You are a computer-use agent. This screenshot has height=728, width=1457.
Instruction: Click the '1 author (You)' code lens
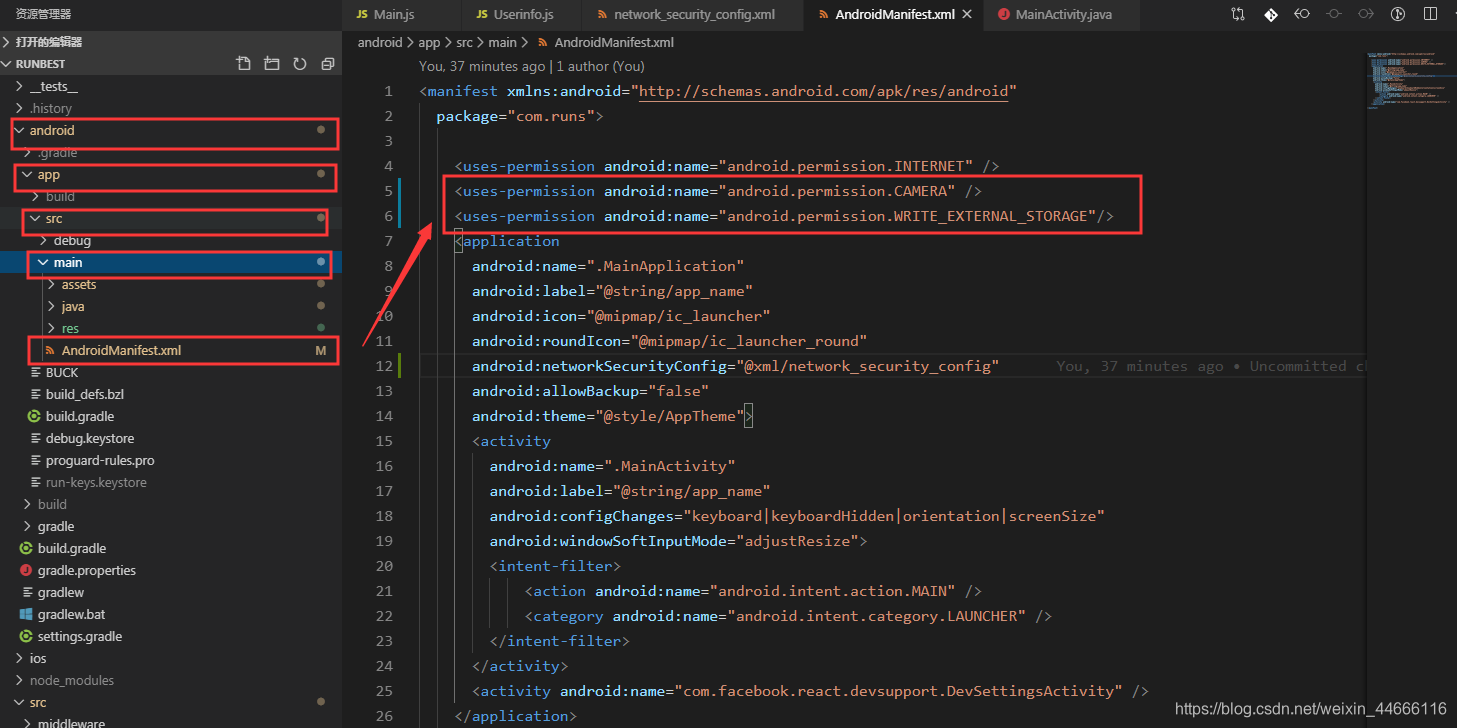click(600, 66)
